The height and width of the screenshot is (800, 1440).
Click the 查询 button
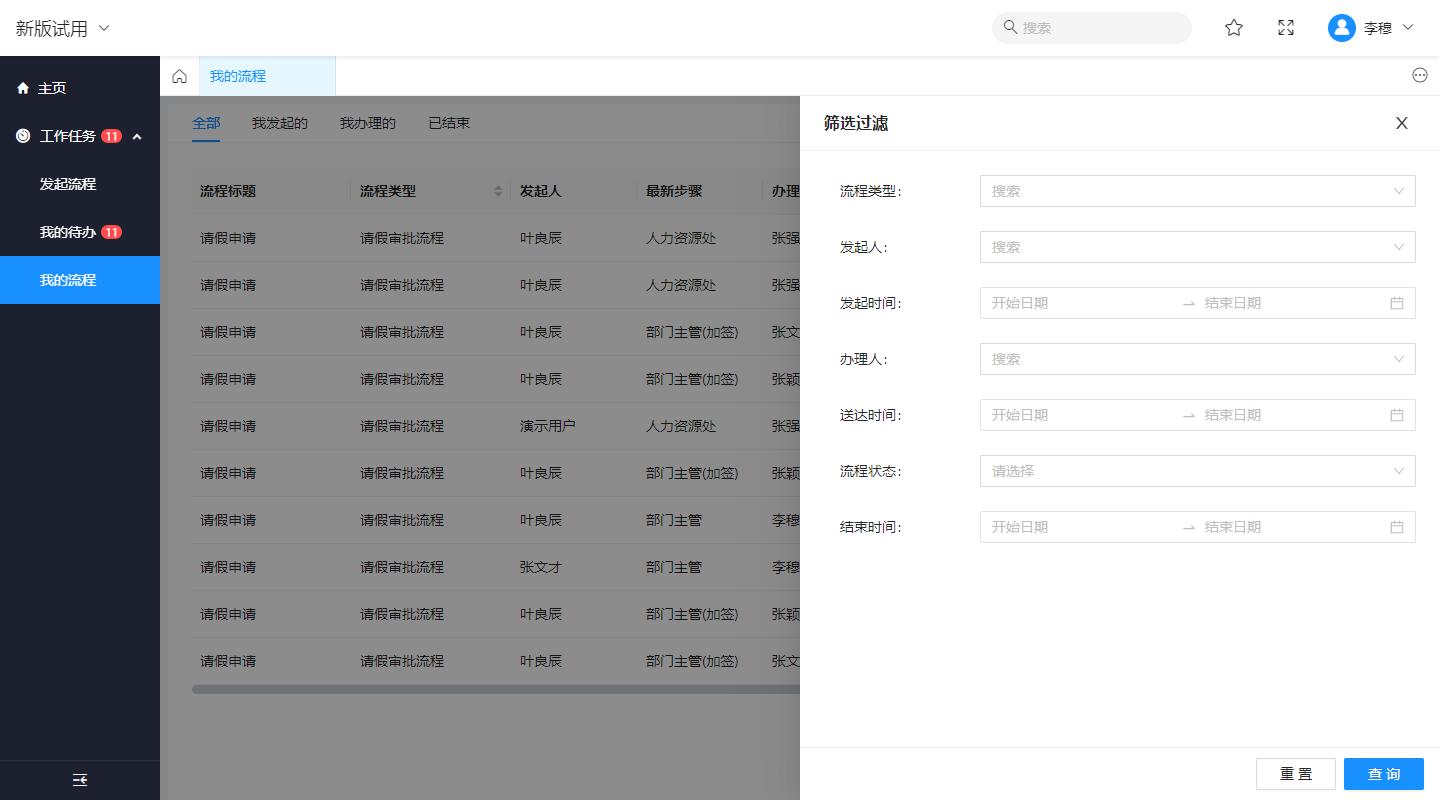1383,774
